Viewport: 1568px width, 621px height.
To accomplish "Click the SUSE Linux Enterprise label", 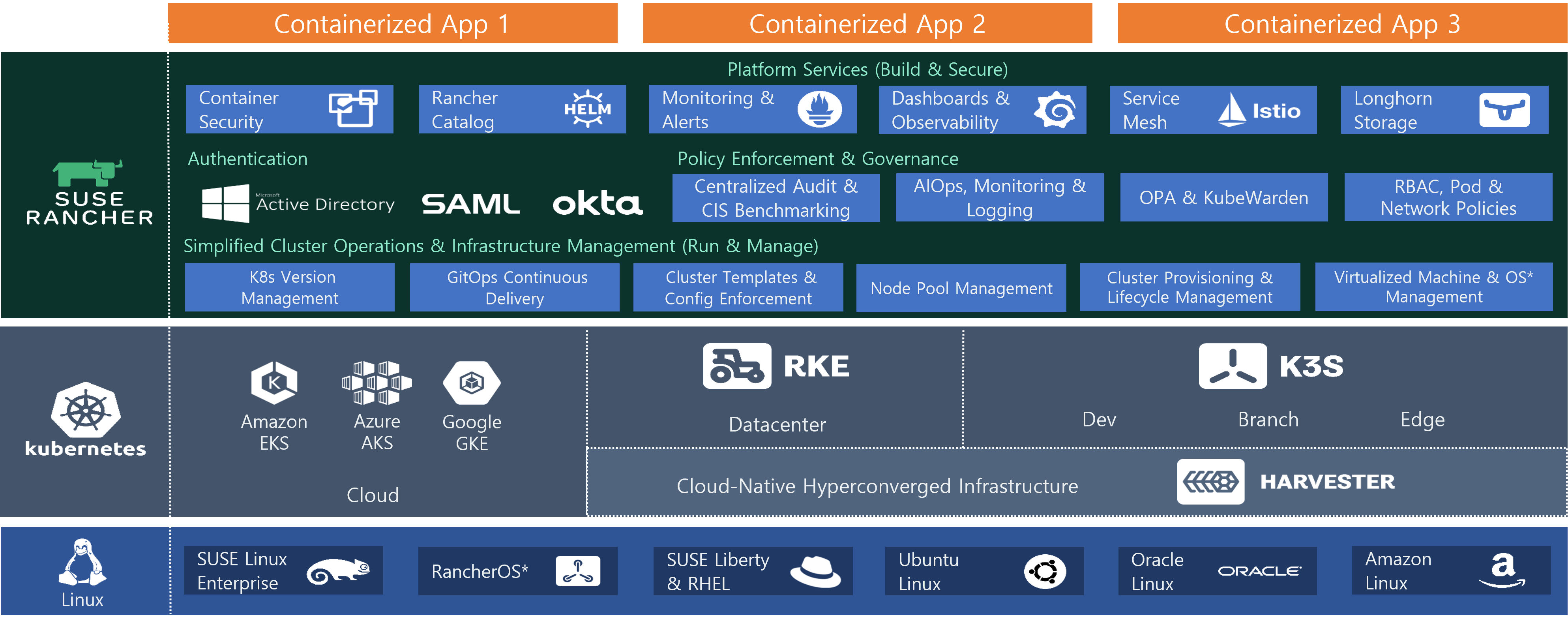I will pyautogui.click(x=242, y=571).
